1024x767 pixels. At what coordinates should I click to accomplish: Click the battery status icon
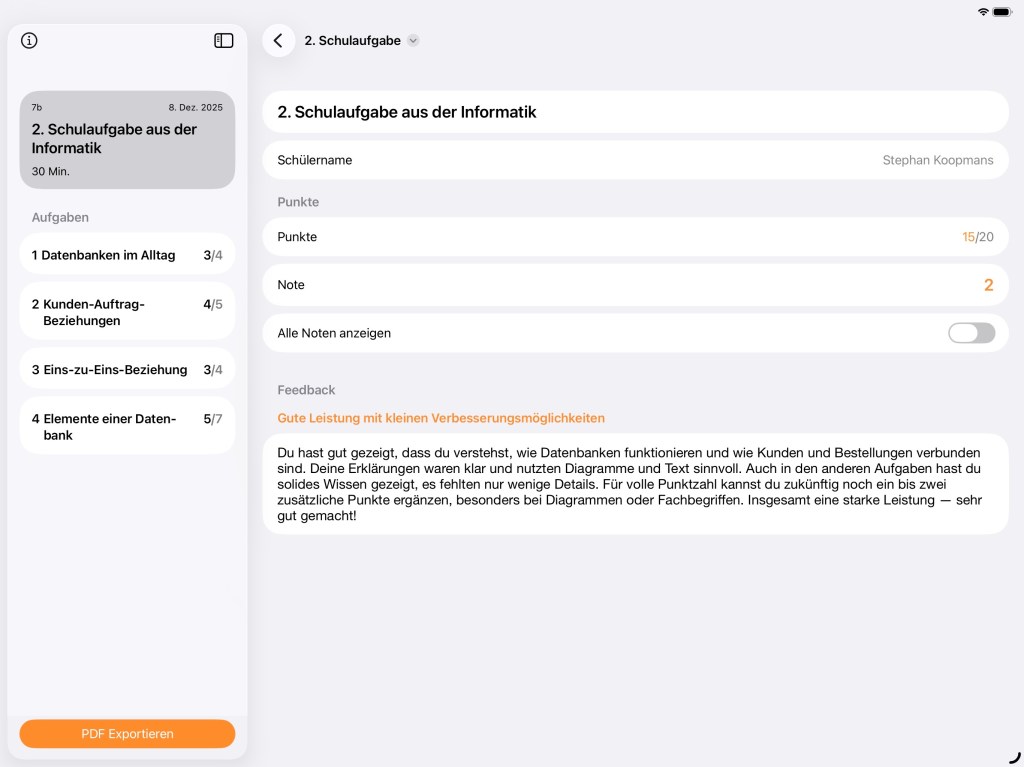[x=1002, y=11]
